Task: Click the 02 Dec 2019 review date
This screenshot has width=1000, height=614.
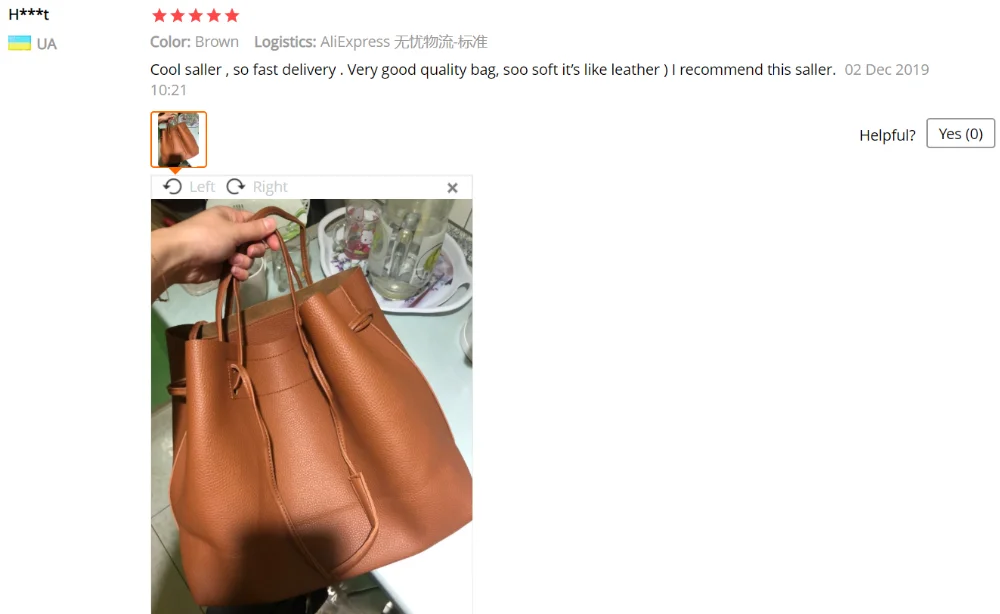Action: pyautogui.click(x=886, y=69)
